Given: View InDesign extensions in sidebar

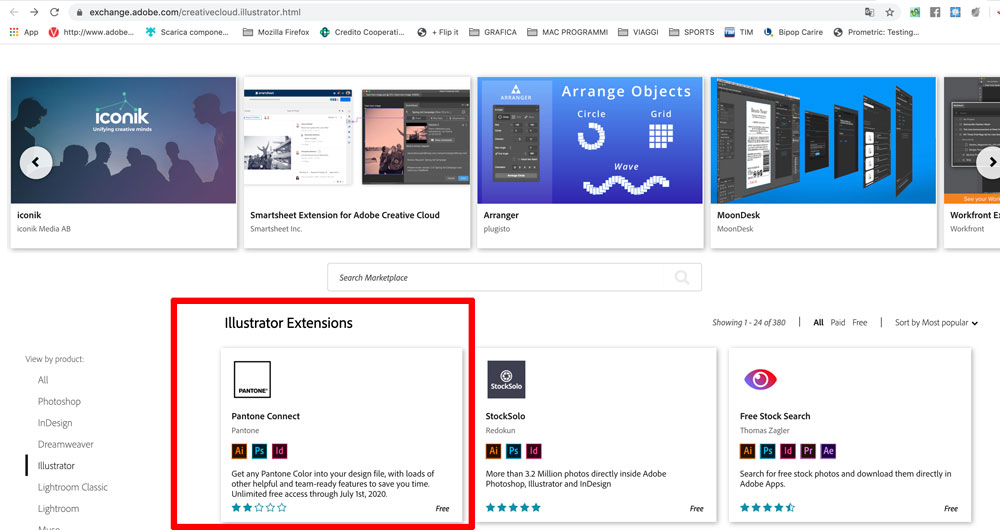Looking at the screenshot, I should point(55,423).
